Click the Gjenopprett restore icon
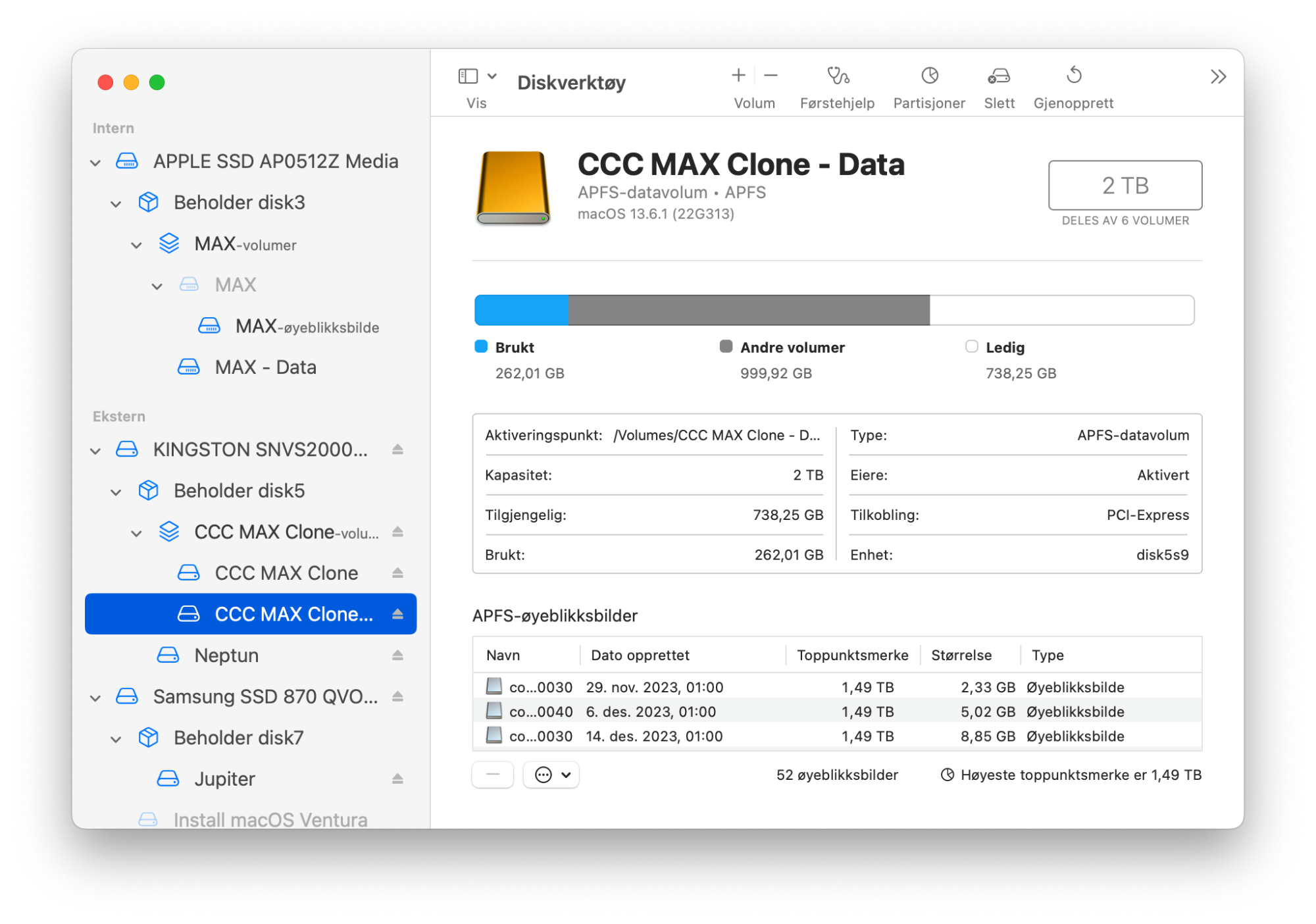Image resolution: width=1316 pixels, height=924 pixels. (x=1073, y=76)
